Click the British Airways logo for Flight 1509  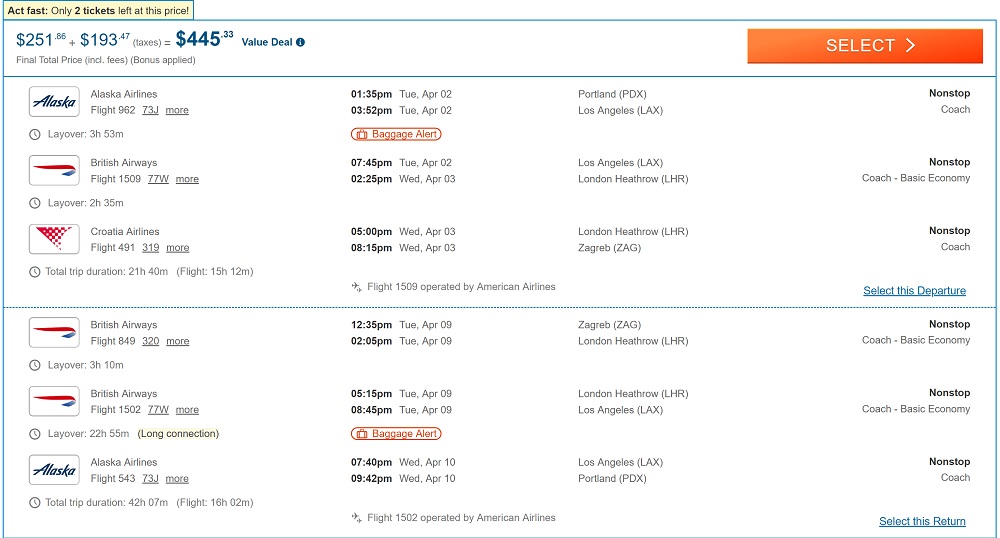point(54,171)
